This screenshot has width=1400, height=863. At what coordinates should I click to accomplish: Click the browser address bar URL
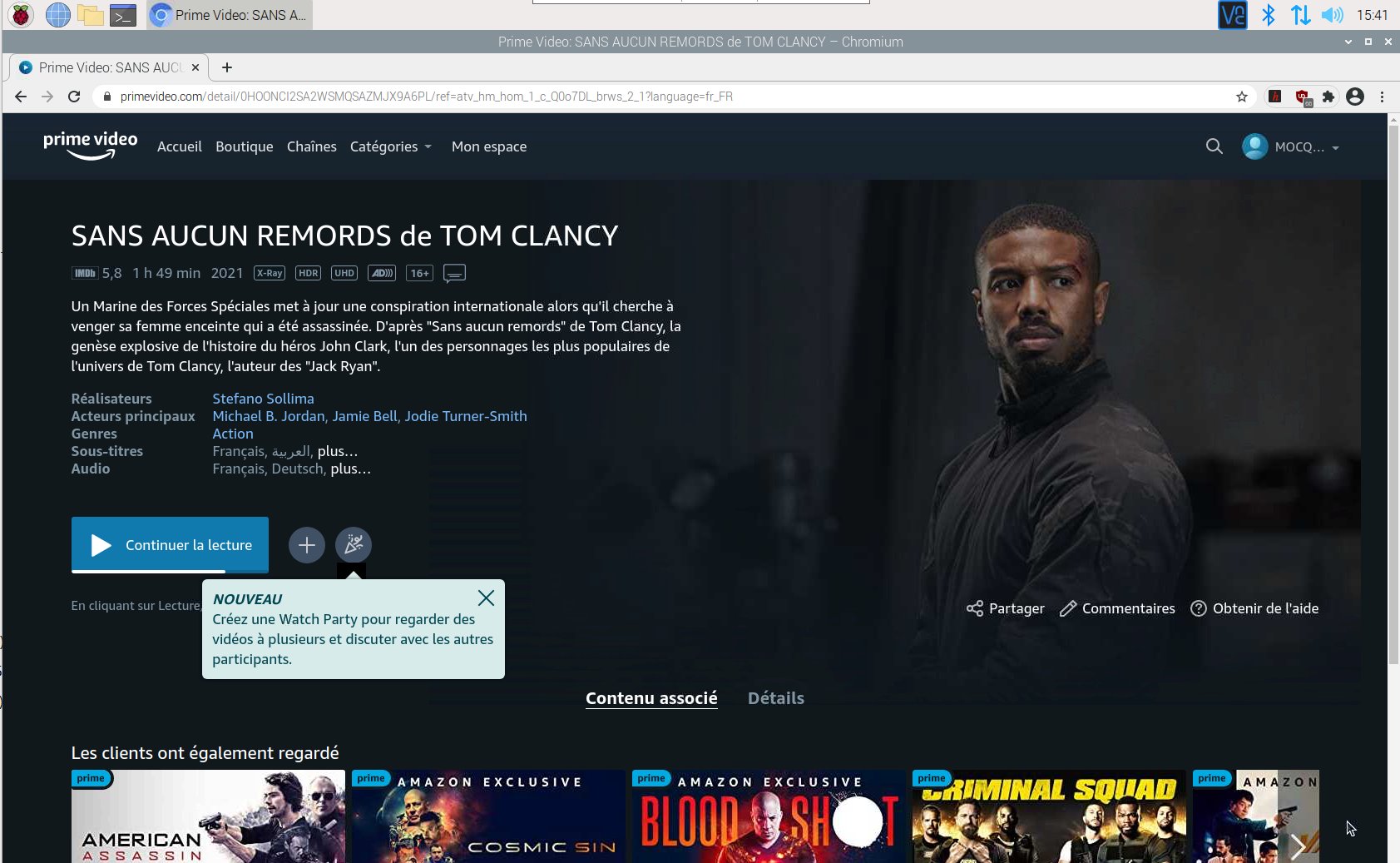pyautogui.click(x=426, y=97)
